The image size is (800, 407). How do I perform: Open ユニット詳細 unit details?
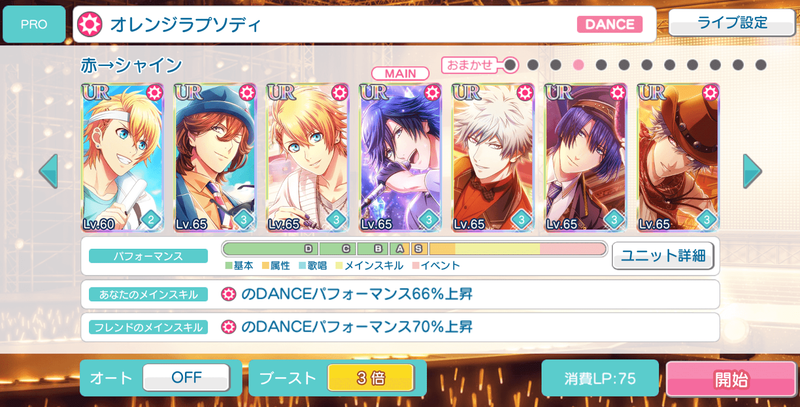tap(663, 256)
